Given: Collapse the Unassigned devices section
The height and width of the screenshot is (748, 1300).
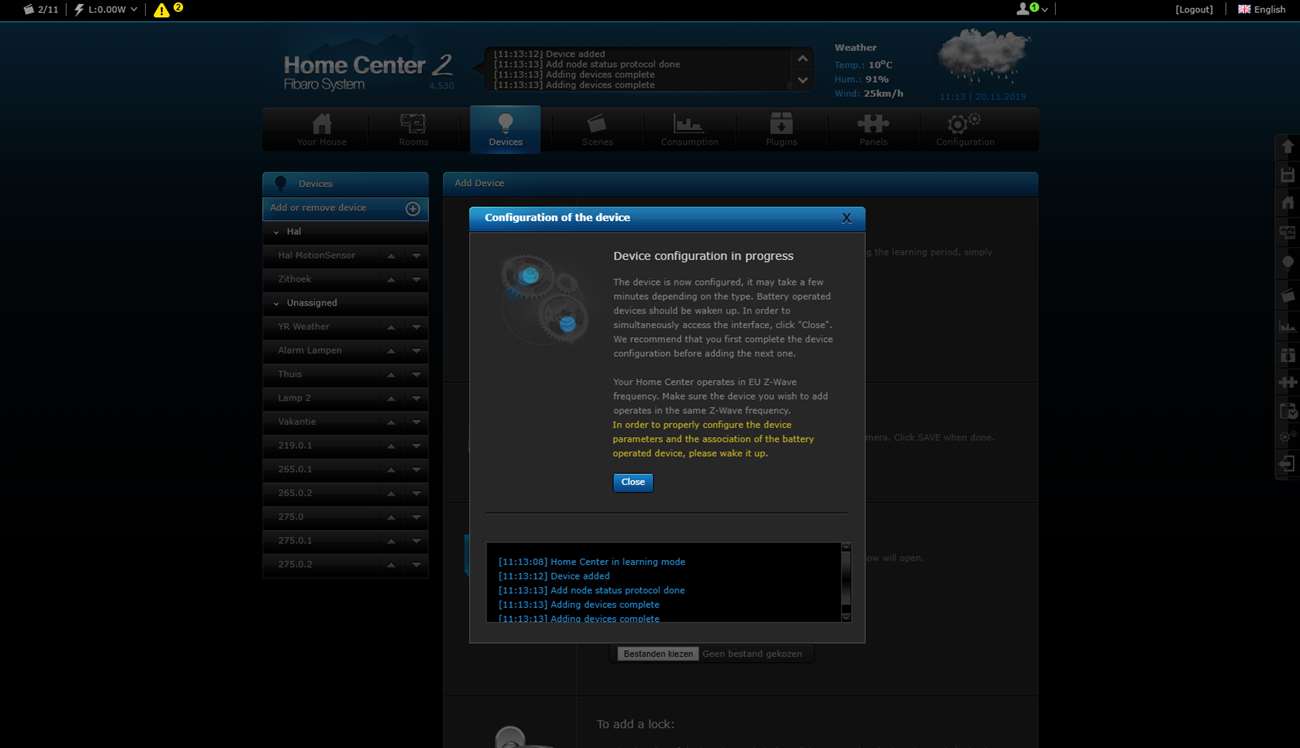Looking at the screenshot, I should [277, 303].
